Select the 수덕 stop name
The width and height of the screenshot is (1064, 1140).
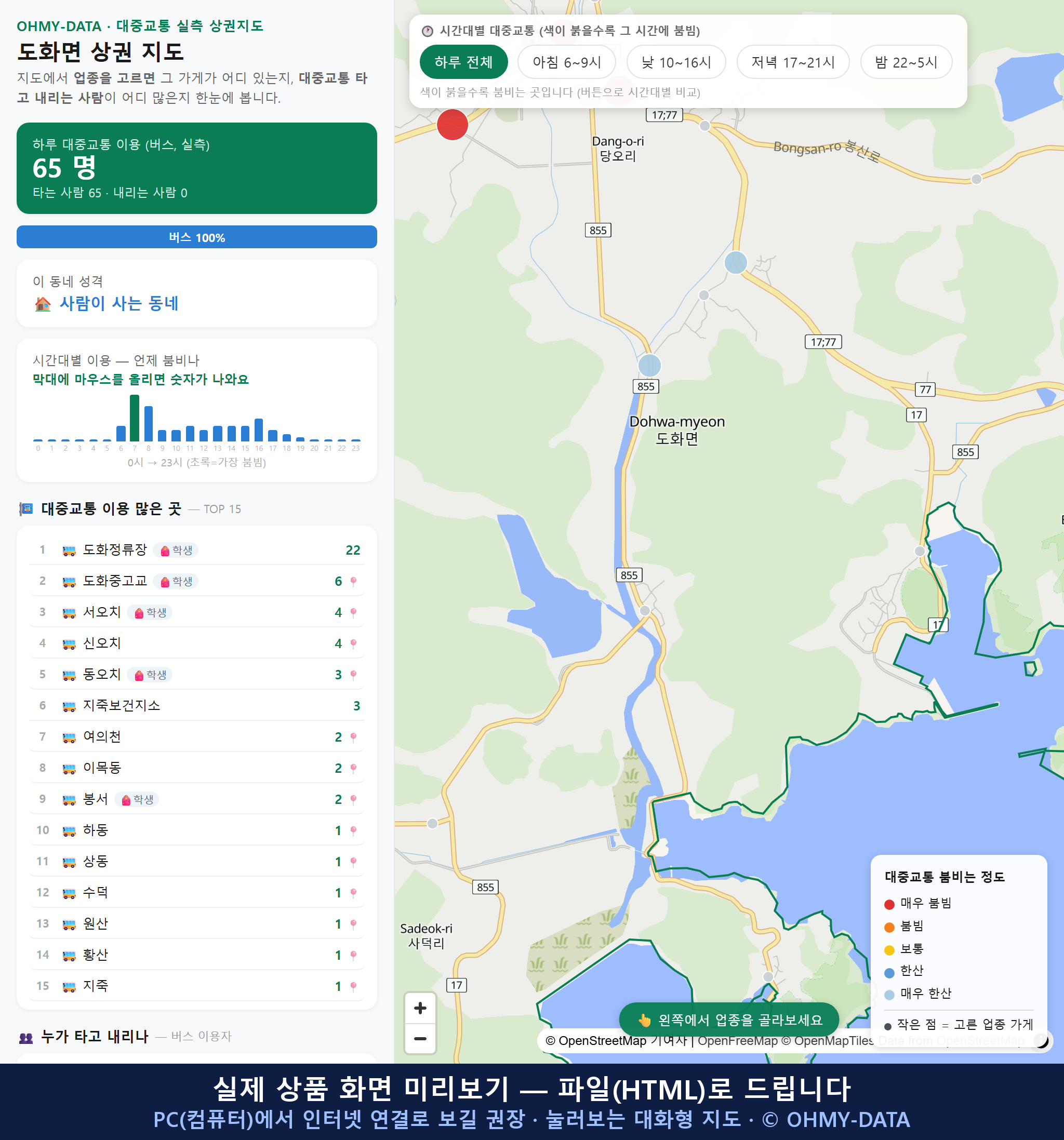tap(96, 892)
